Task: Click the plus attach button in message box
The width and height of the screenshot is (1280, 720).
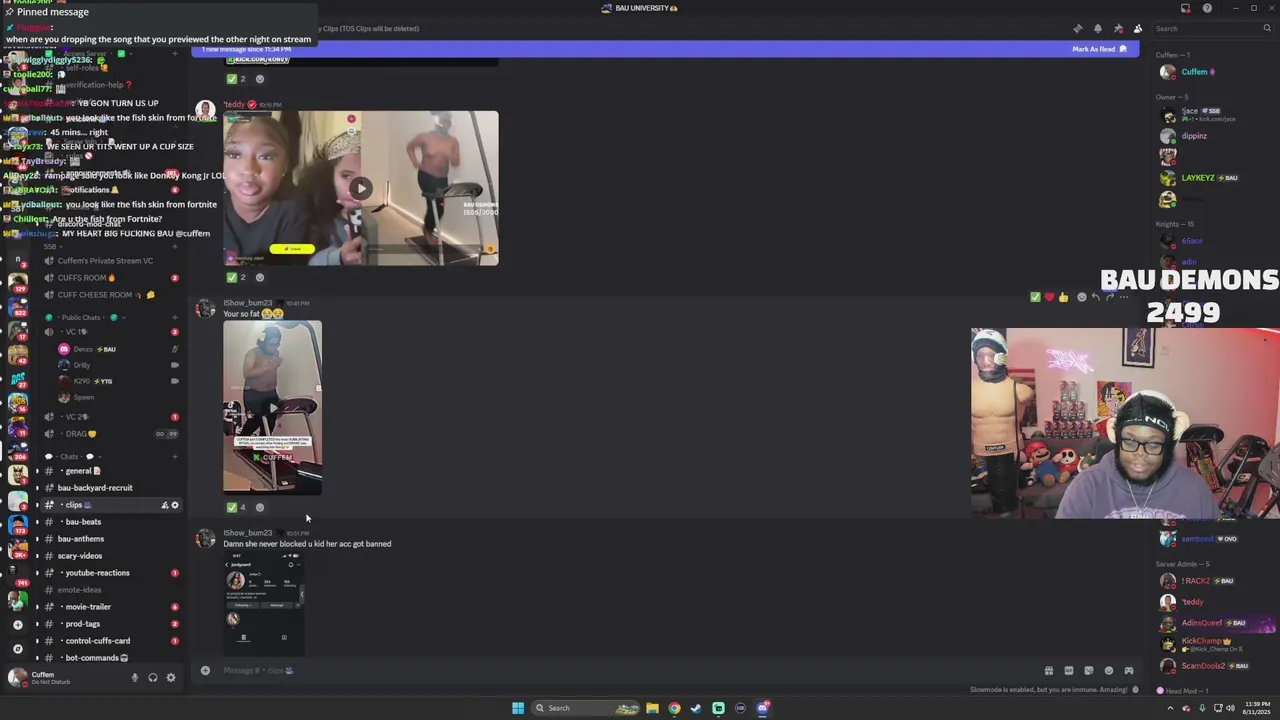Action: (x=205, y=670)
